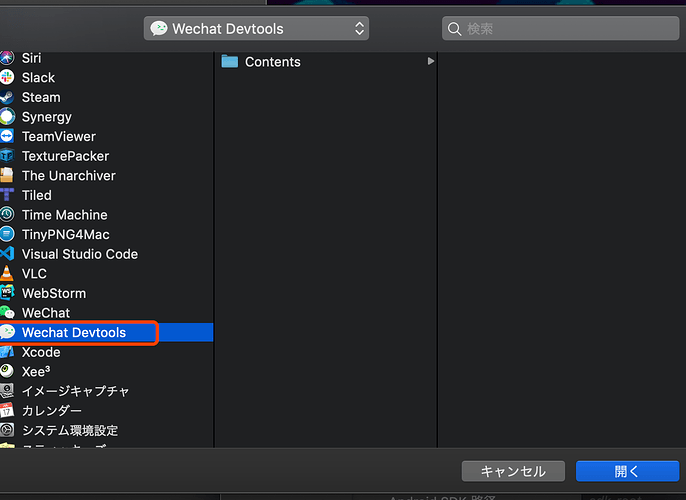Click the TinyPNG4Mac app icon

coord(7,234)
